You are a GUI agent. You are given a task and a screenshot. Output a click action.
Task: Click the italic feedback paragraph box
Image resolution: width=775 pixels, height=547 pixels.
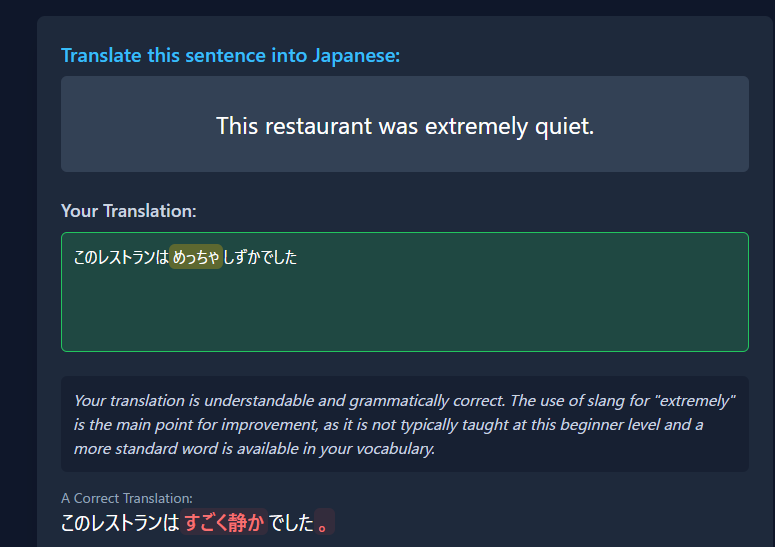click(x=405, y=424)
